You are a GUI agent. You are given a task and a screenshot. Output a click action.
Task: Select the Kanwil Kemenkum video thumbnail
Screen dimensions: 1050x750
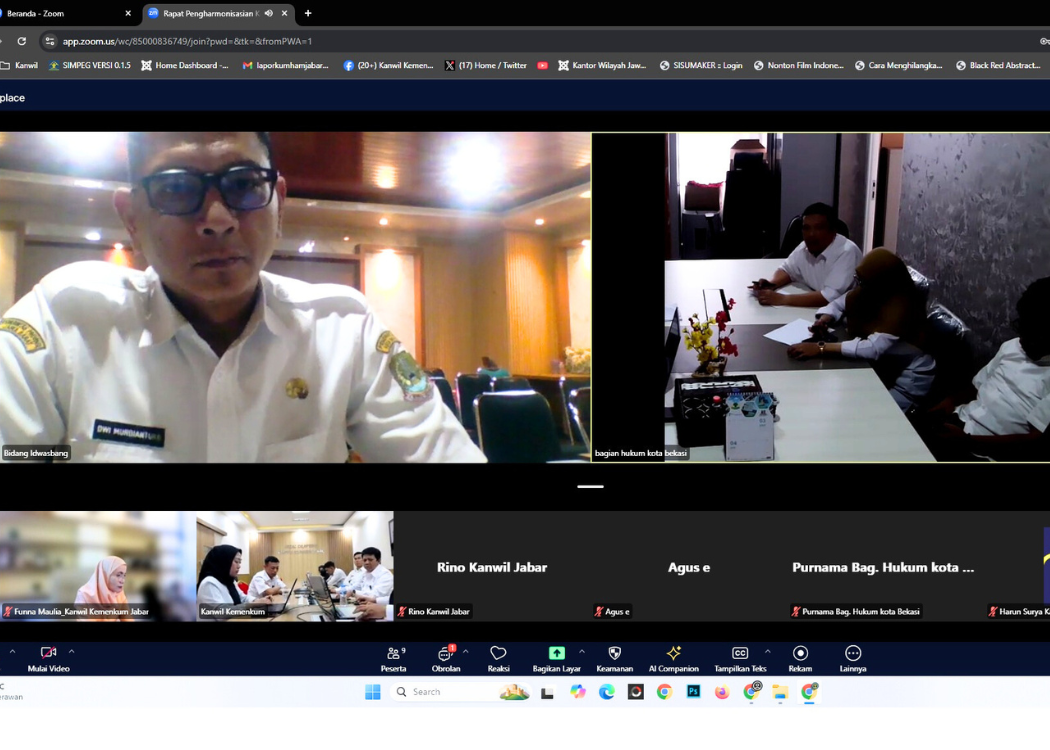coord(295,566)
